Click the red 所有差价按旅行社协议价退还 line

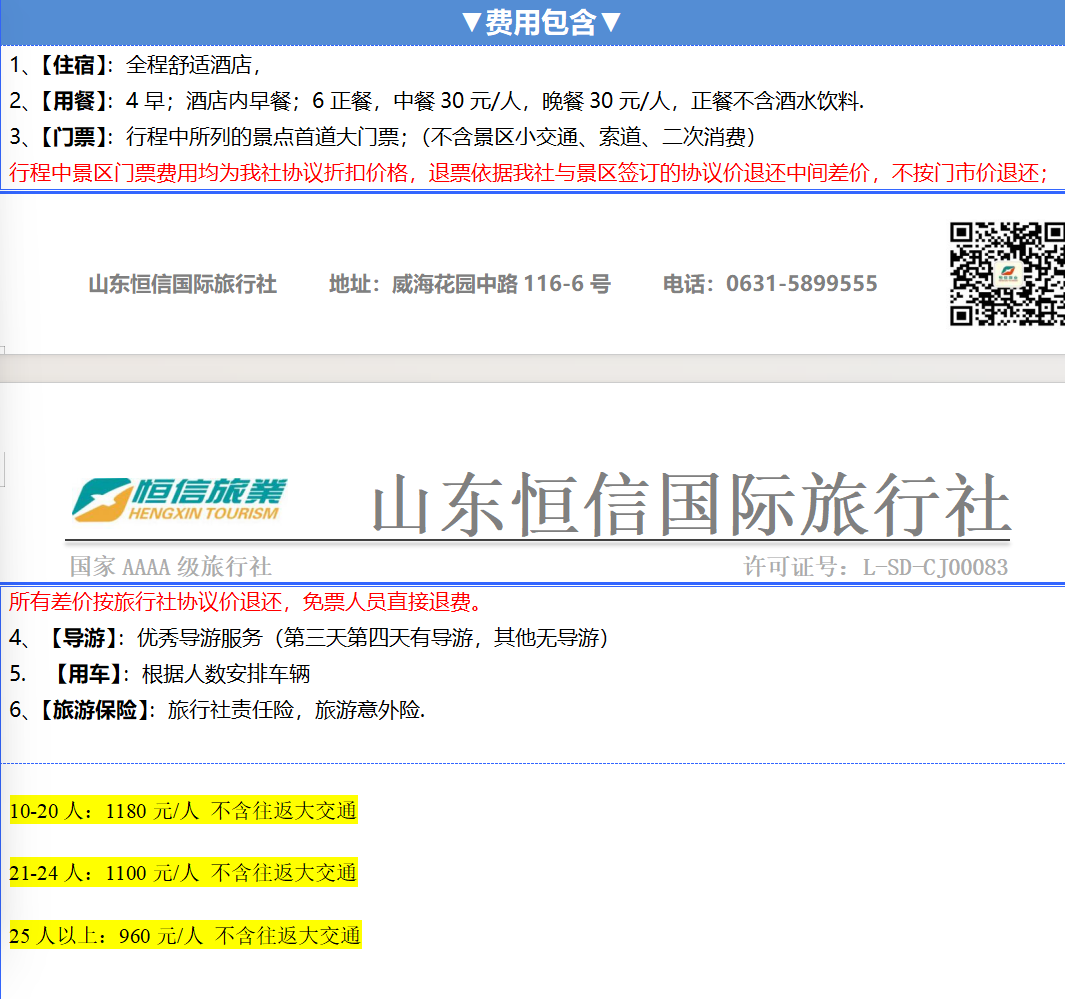(246, 602)
